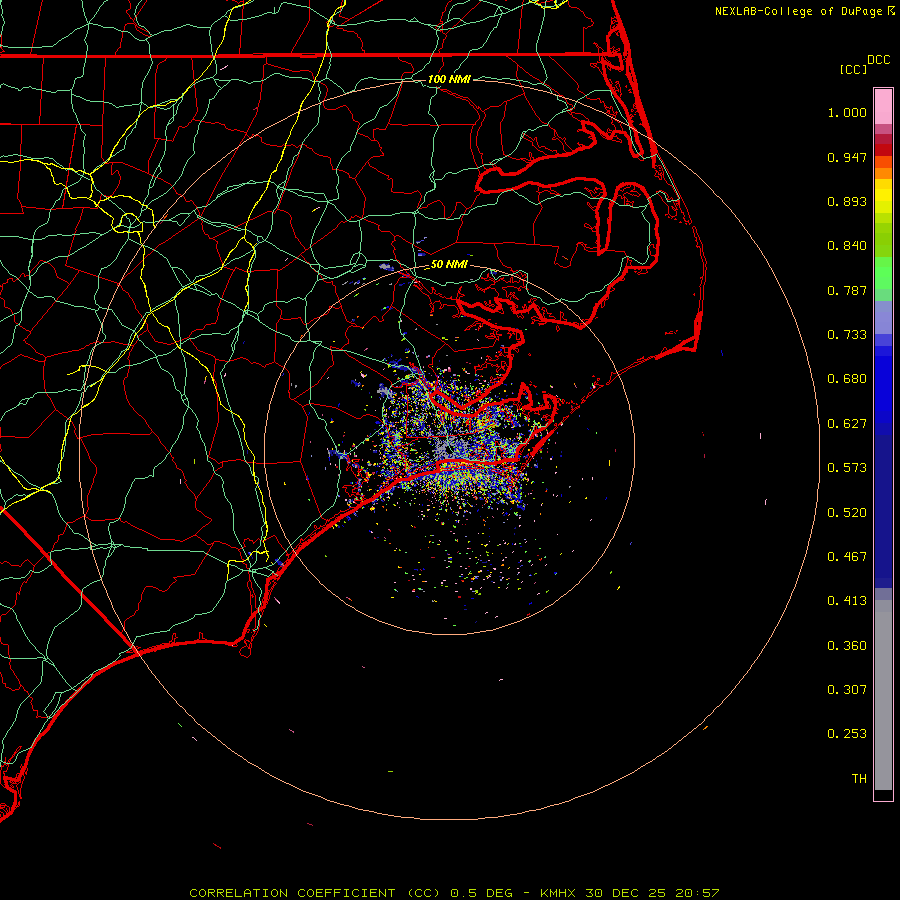This screenshot has width=900, height=900.
Task: Click the 100 NMI range ring label
Action: [x=449, y=79]
